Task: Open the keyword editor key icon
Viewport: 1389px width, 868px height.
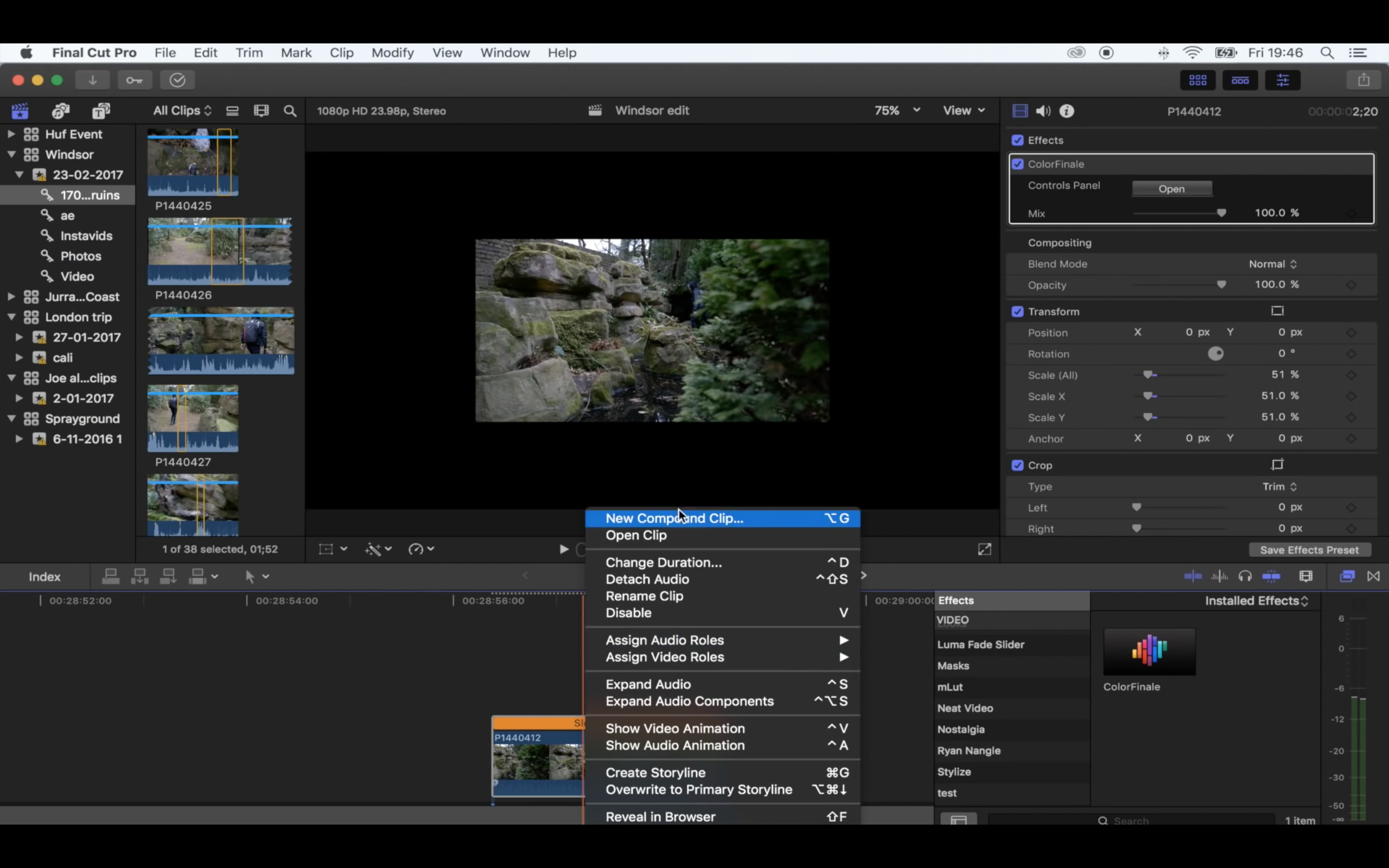Action: [135, 80]
